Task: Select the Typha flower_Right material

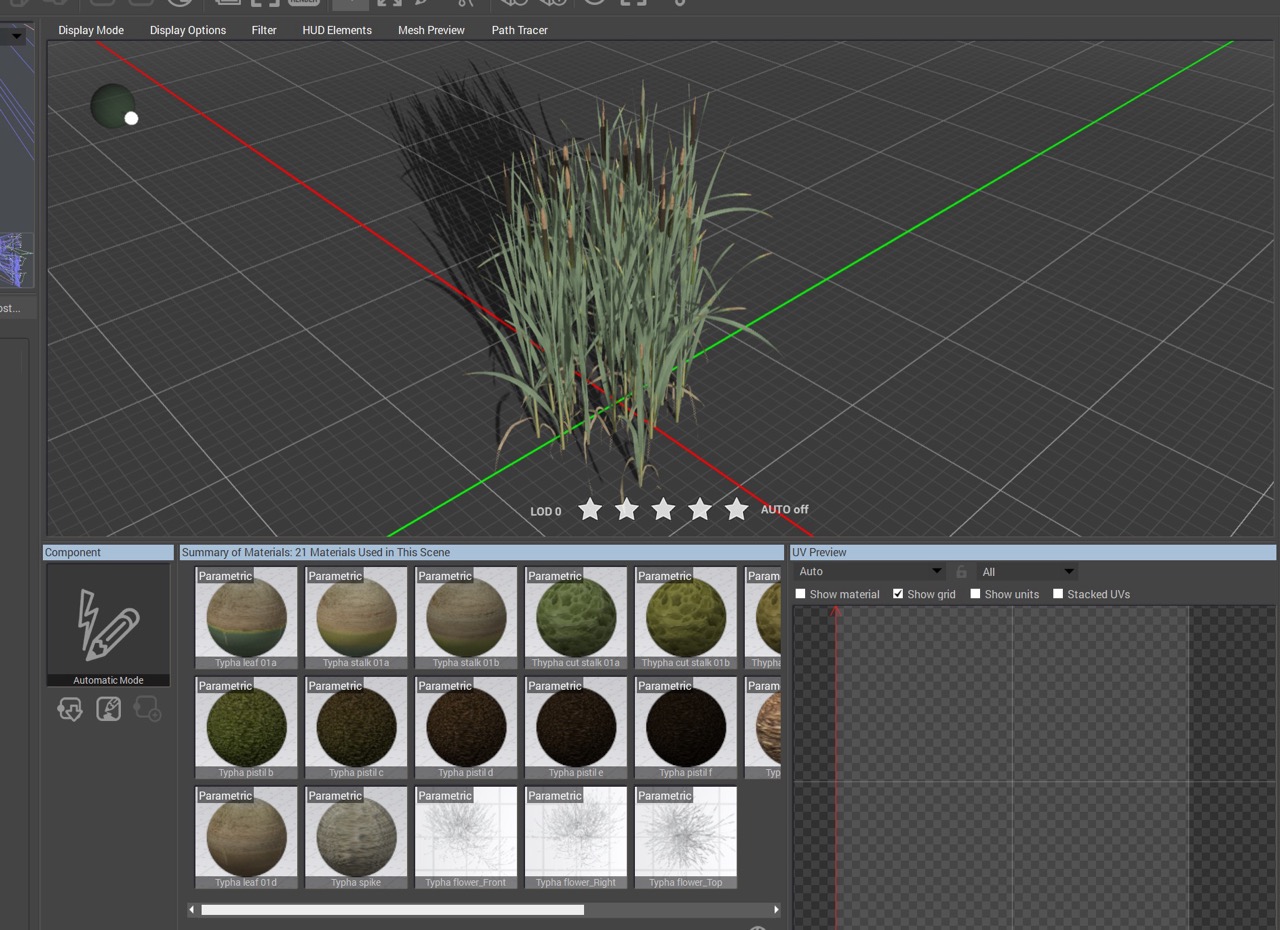Action: click(x=576, y=838)
